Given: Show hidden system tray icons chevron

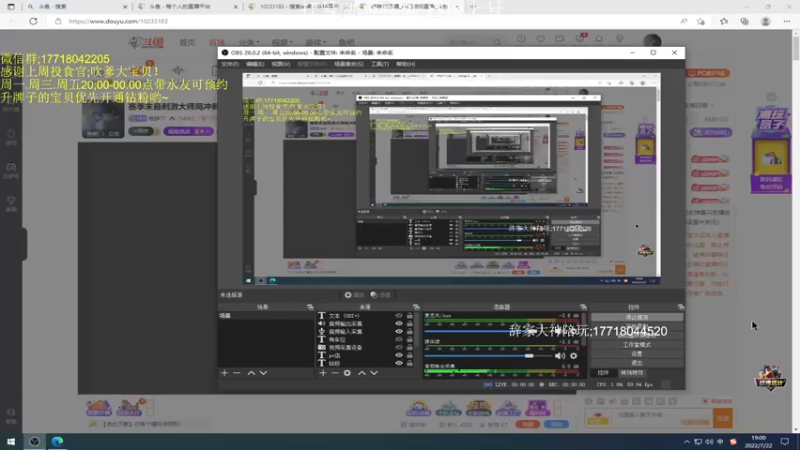Looking at the screenshot, I should (687, 442).
